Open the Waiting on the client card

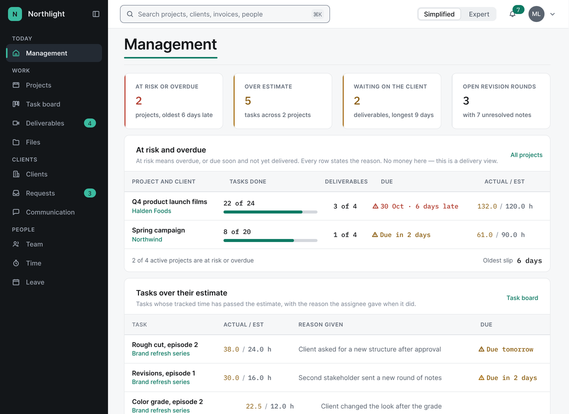(x=392, y=101)
